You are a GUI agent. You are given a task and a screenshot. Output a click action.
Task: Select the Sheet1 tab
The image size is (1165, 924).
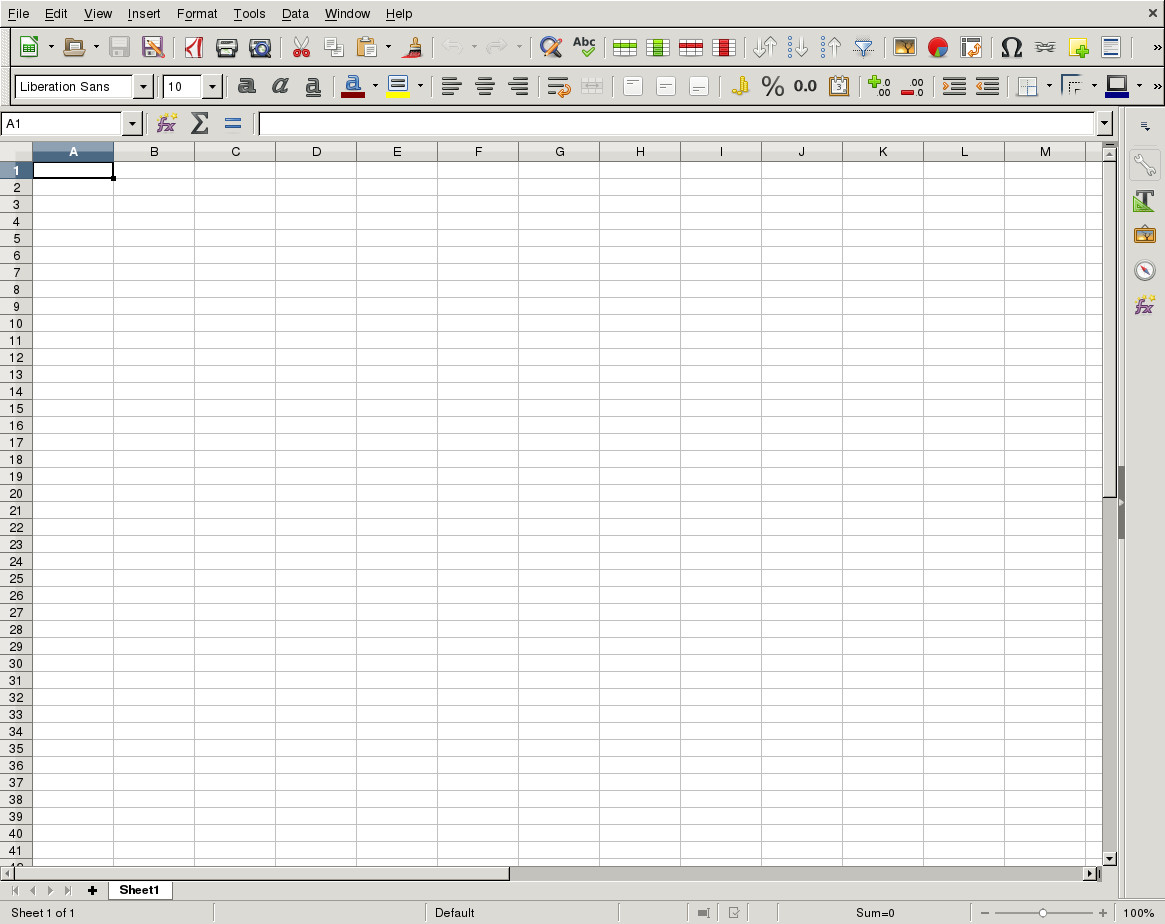[x=140, y=890]
